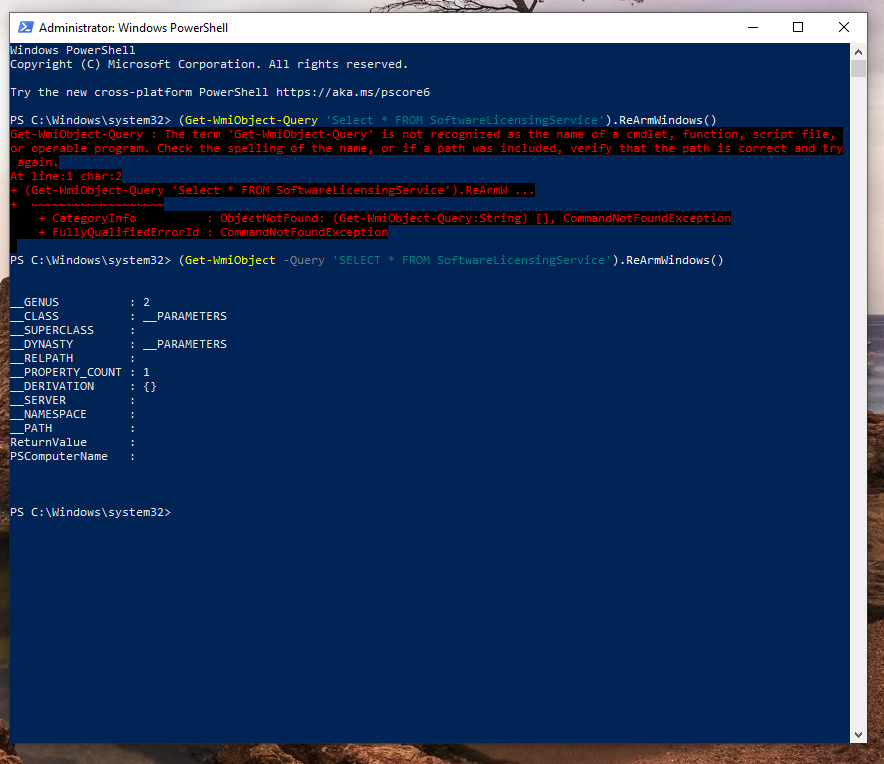Minimize the PowerShell window
Viewport: 884px width, 764px height.
(x=753, y=27)
